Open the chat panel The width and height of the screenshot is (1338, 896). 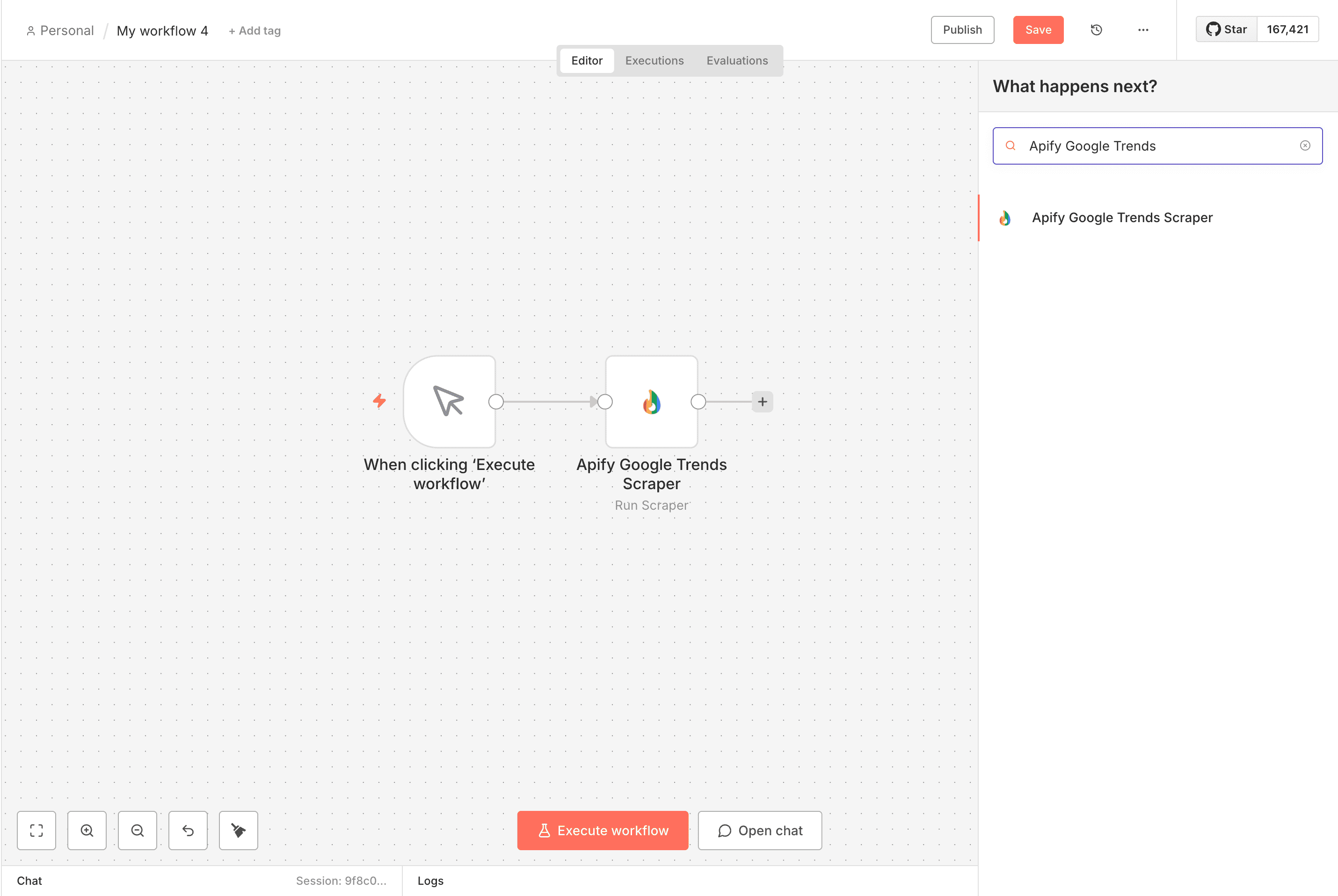coord(760,830)
